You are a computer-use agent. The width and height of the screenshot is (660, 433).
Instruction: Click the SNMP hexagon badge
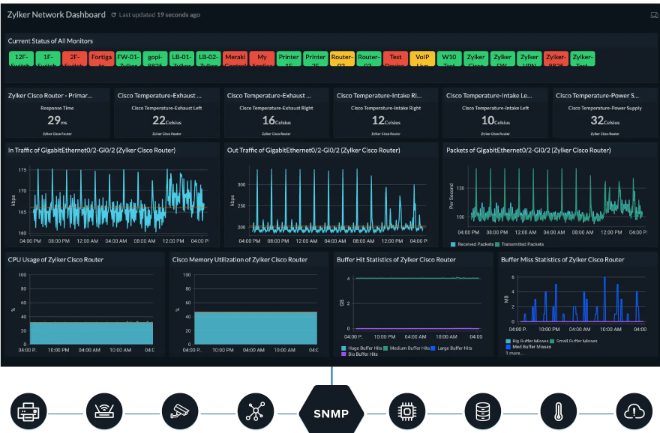point(329,411)
